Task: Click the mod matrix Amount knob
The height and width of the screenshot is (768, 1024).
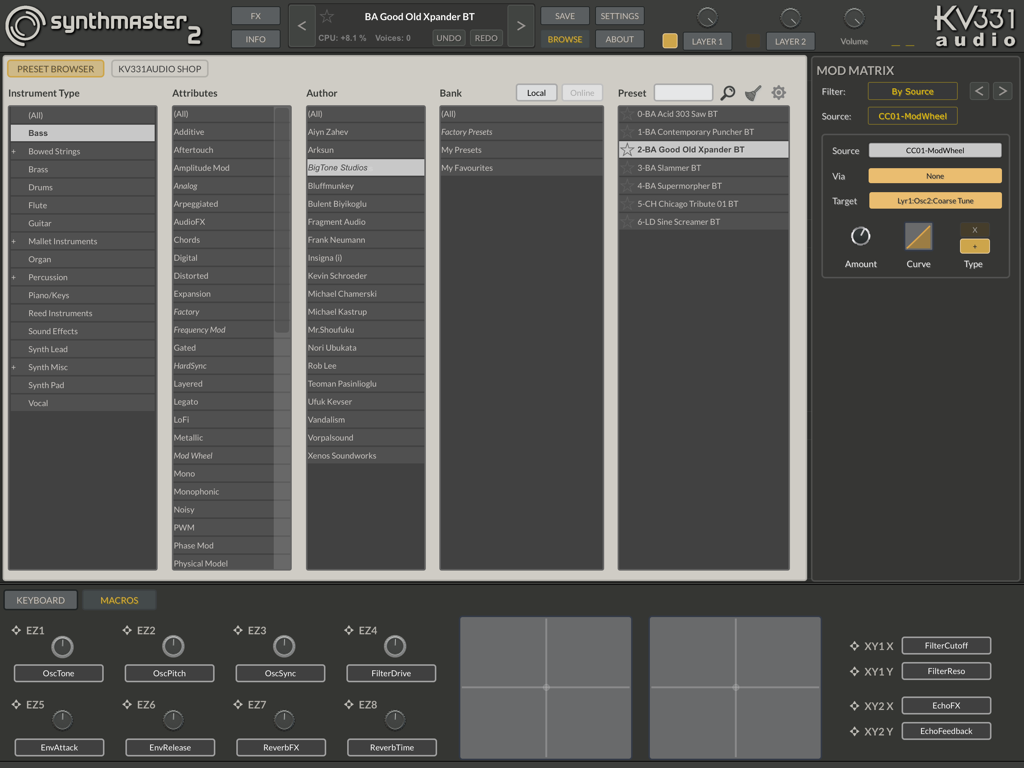Action: click(860, 237)
